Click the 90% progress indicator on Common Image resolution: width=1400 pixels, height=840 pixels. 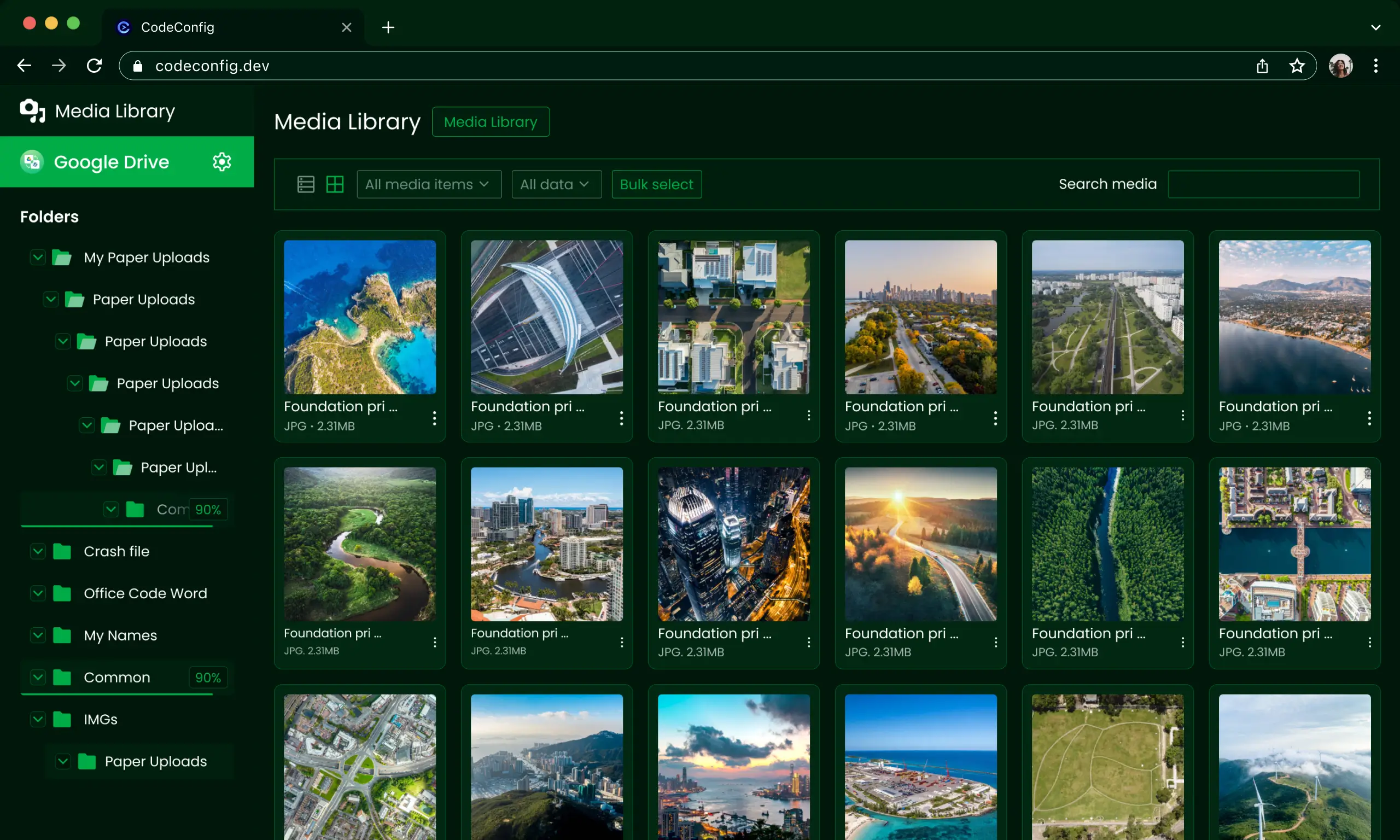[208, 677]
